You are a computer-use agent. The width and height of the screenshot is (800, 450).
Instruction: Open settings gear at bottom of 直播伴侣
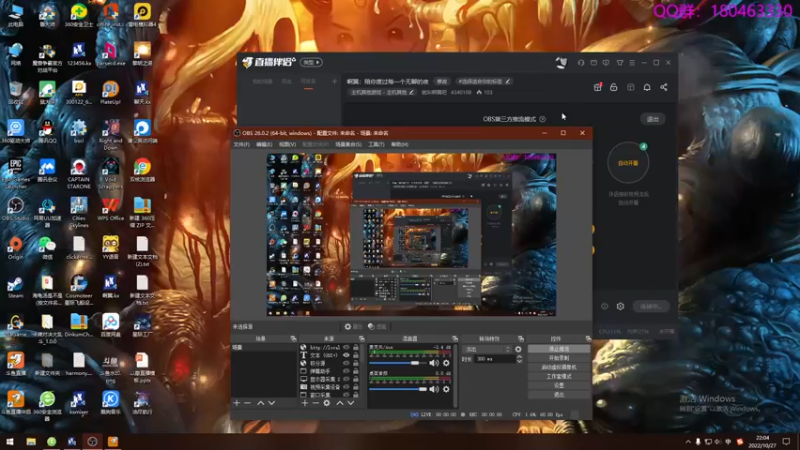point(620,307)
